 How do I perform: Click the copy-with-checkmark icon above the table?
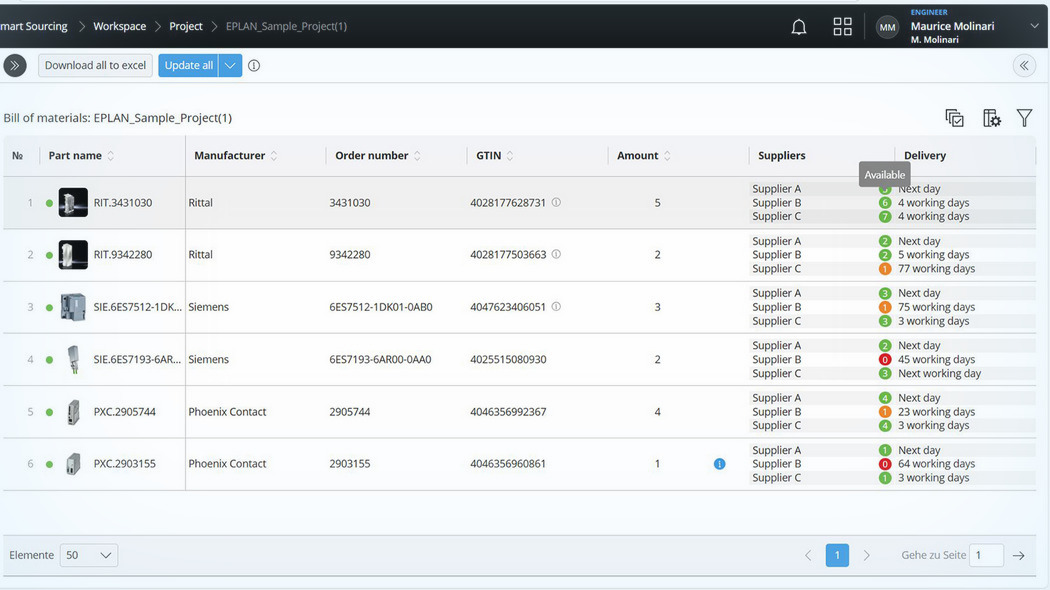954,118
